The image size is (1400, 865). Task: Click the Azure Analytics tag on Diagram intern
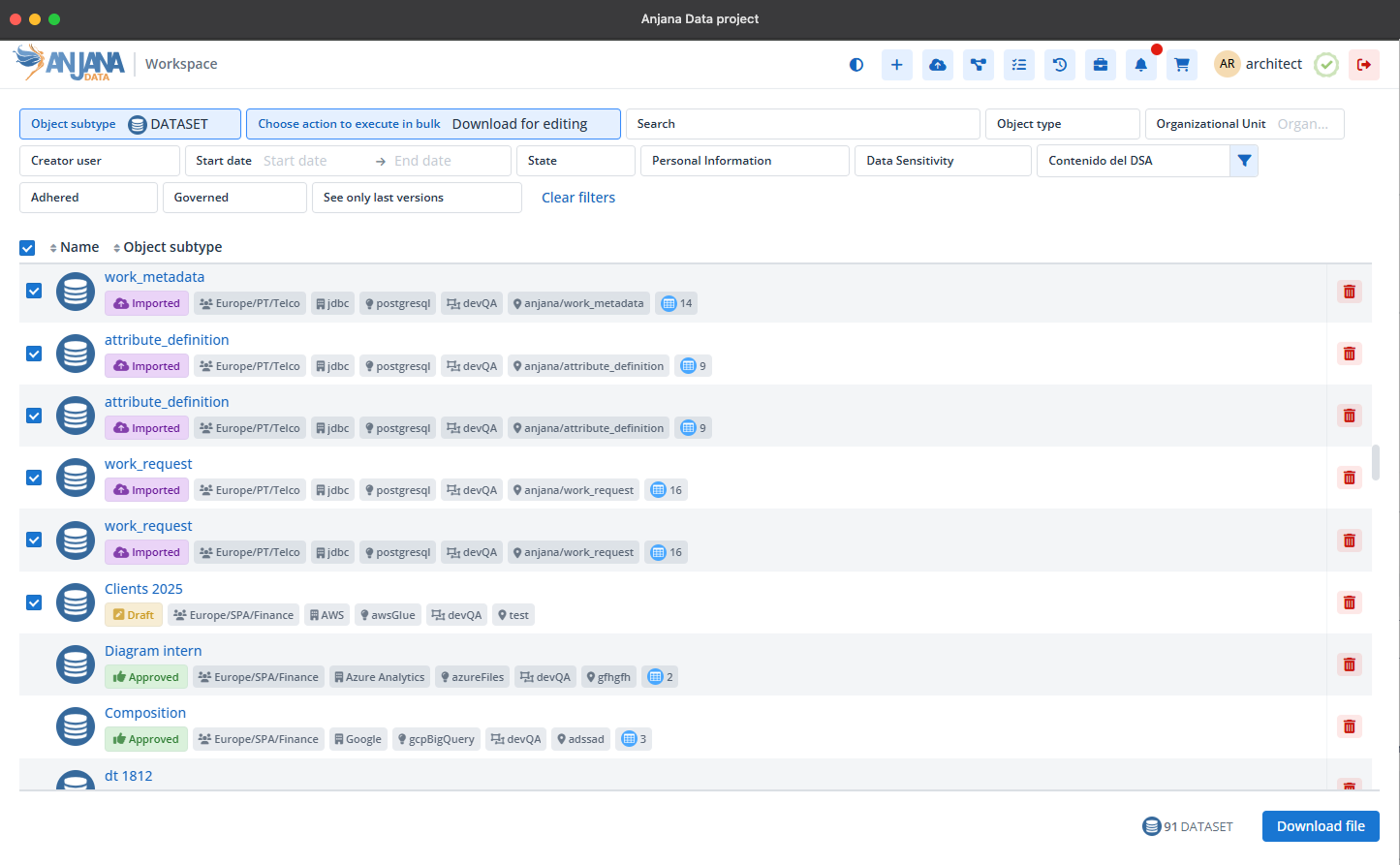(x=379, y=677)
